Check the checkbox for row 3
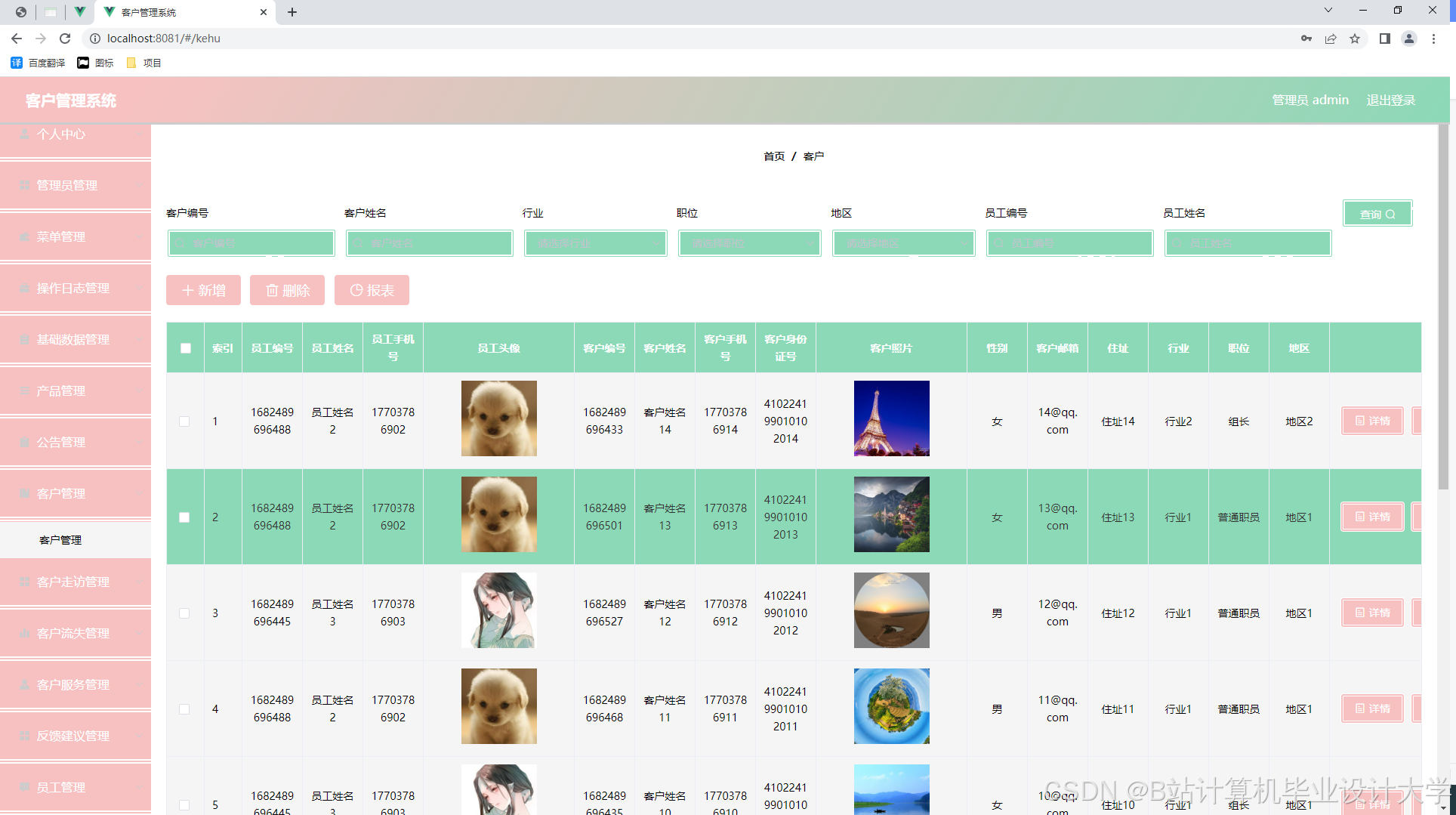1456x815 pixels. coord(184,613)
